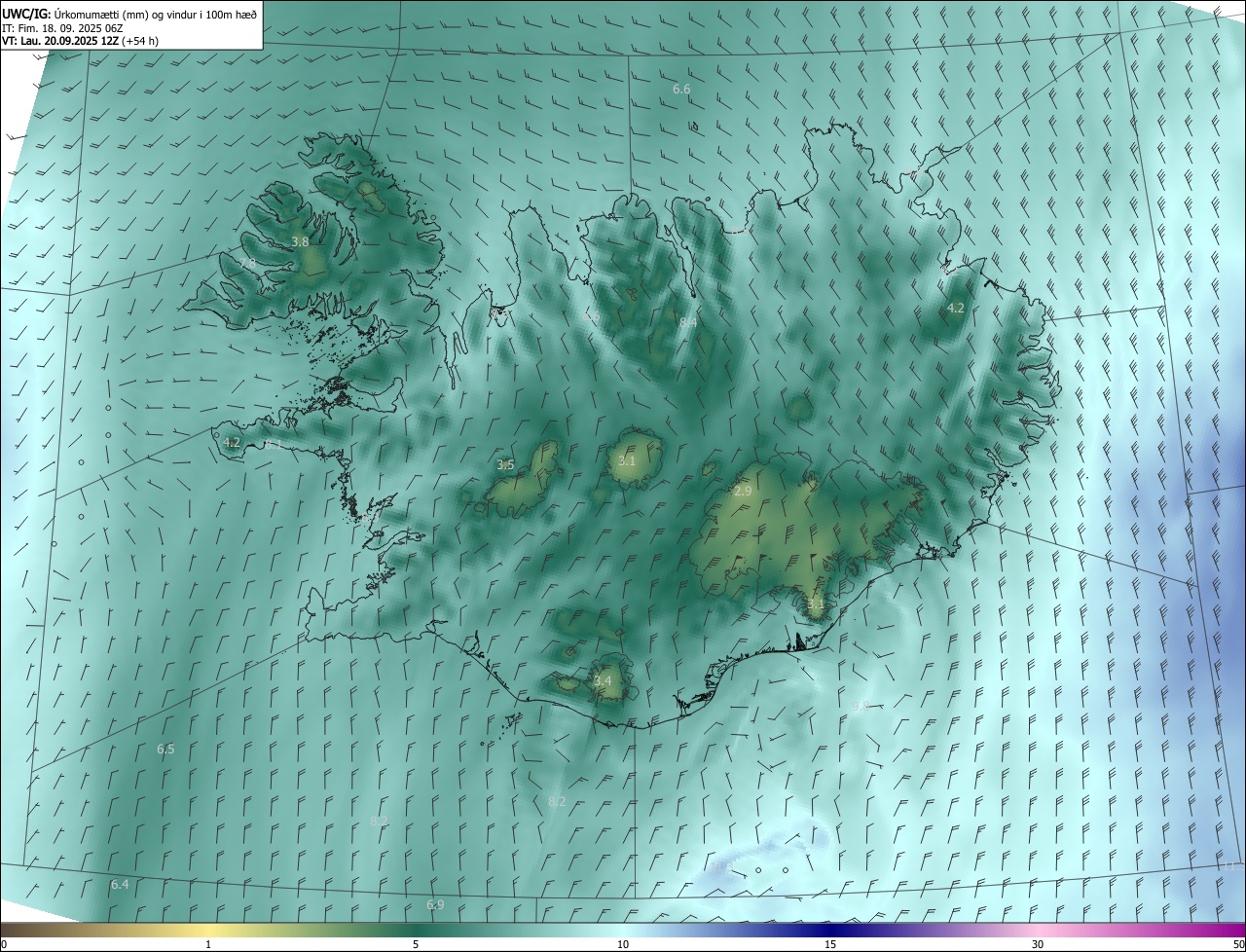Click the 9.8 value label offshore
The height and width of the screenshot is (952, 1246).
point(860,707)
